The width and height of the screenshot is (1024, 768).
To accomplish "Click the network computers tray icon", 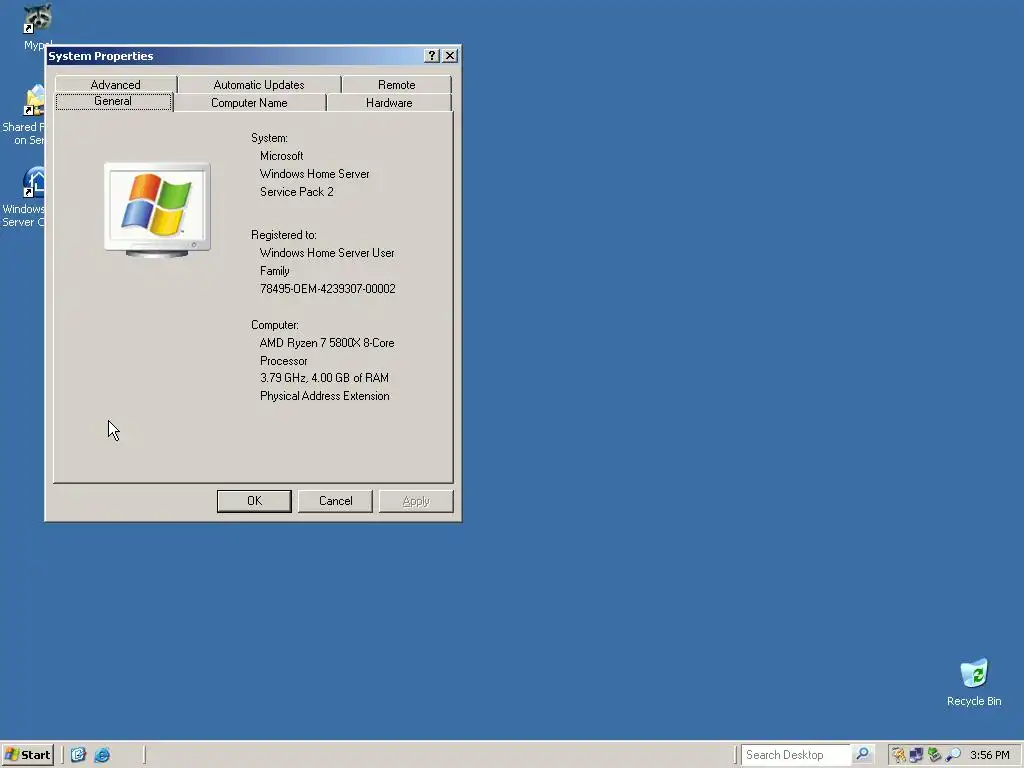I will 916,755.
